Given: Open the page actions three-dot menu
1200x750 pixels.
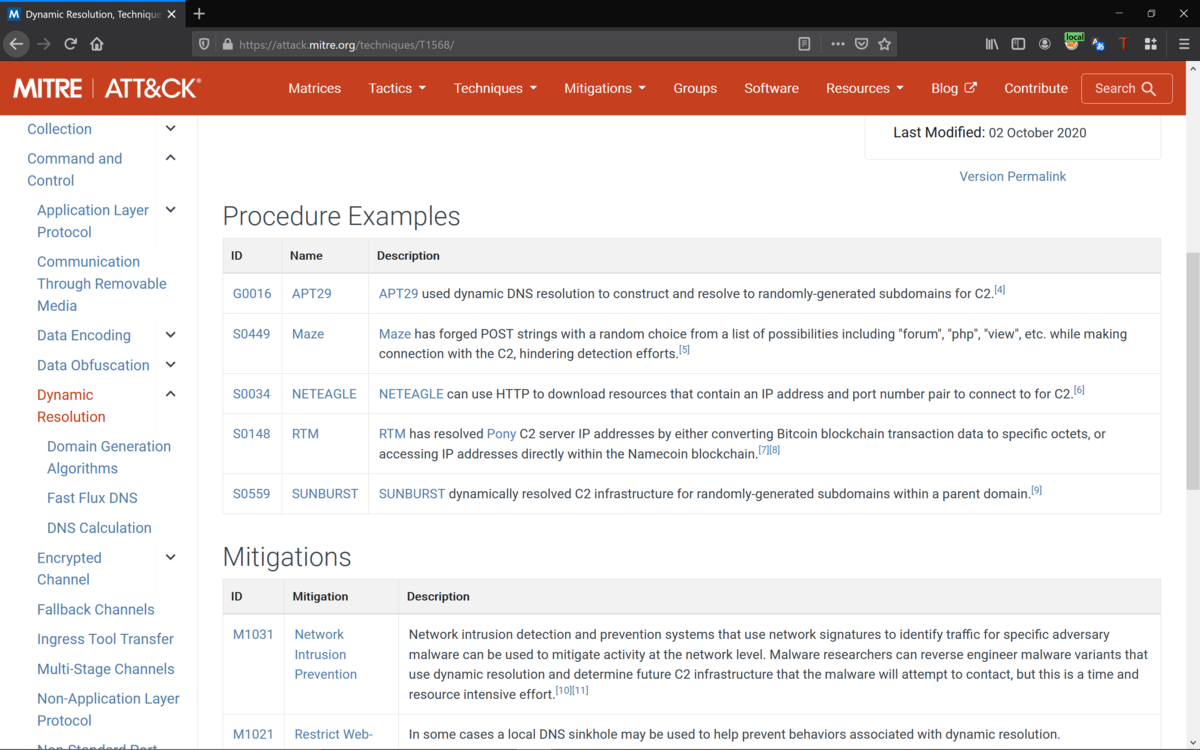Looking at the screenshot, I should pyautogui.click(x=838, y=44).
